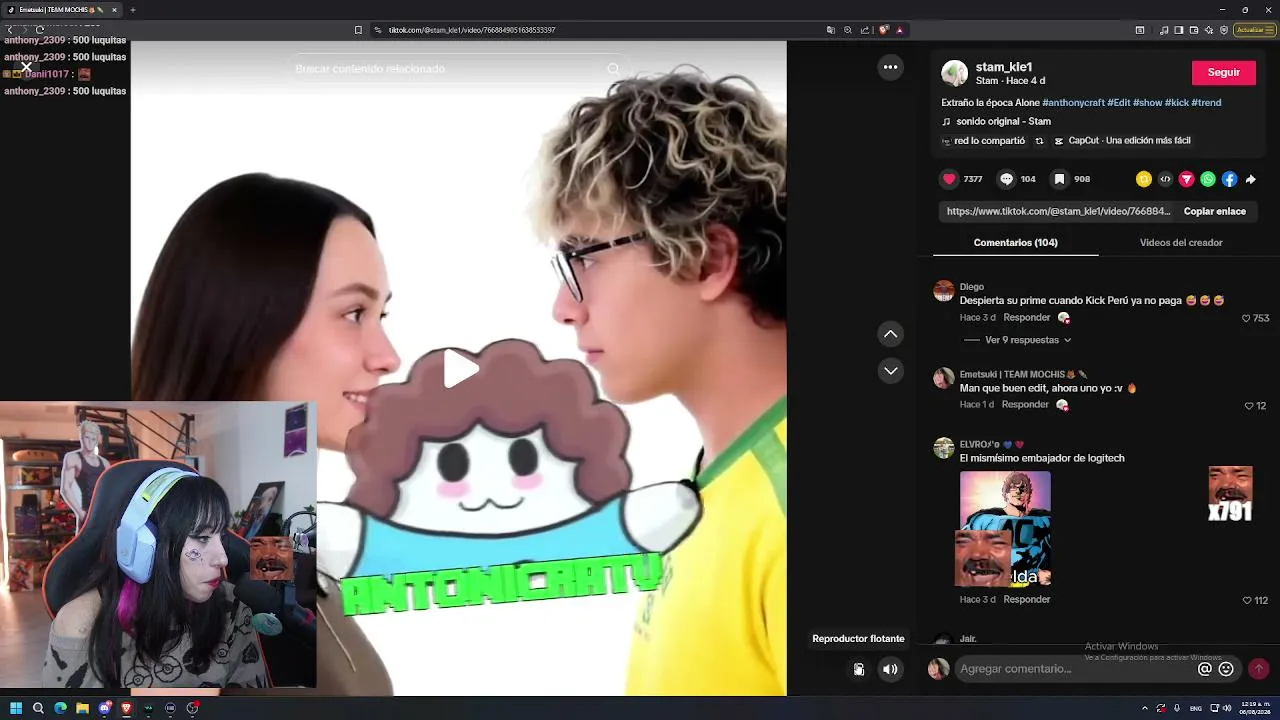Image resolution: width=1280 pixels, height=720 pixels.
Task: Insert a mention with the @ icon
Action: click(1205, 669)
